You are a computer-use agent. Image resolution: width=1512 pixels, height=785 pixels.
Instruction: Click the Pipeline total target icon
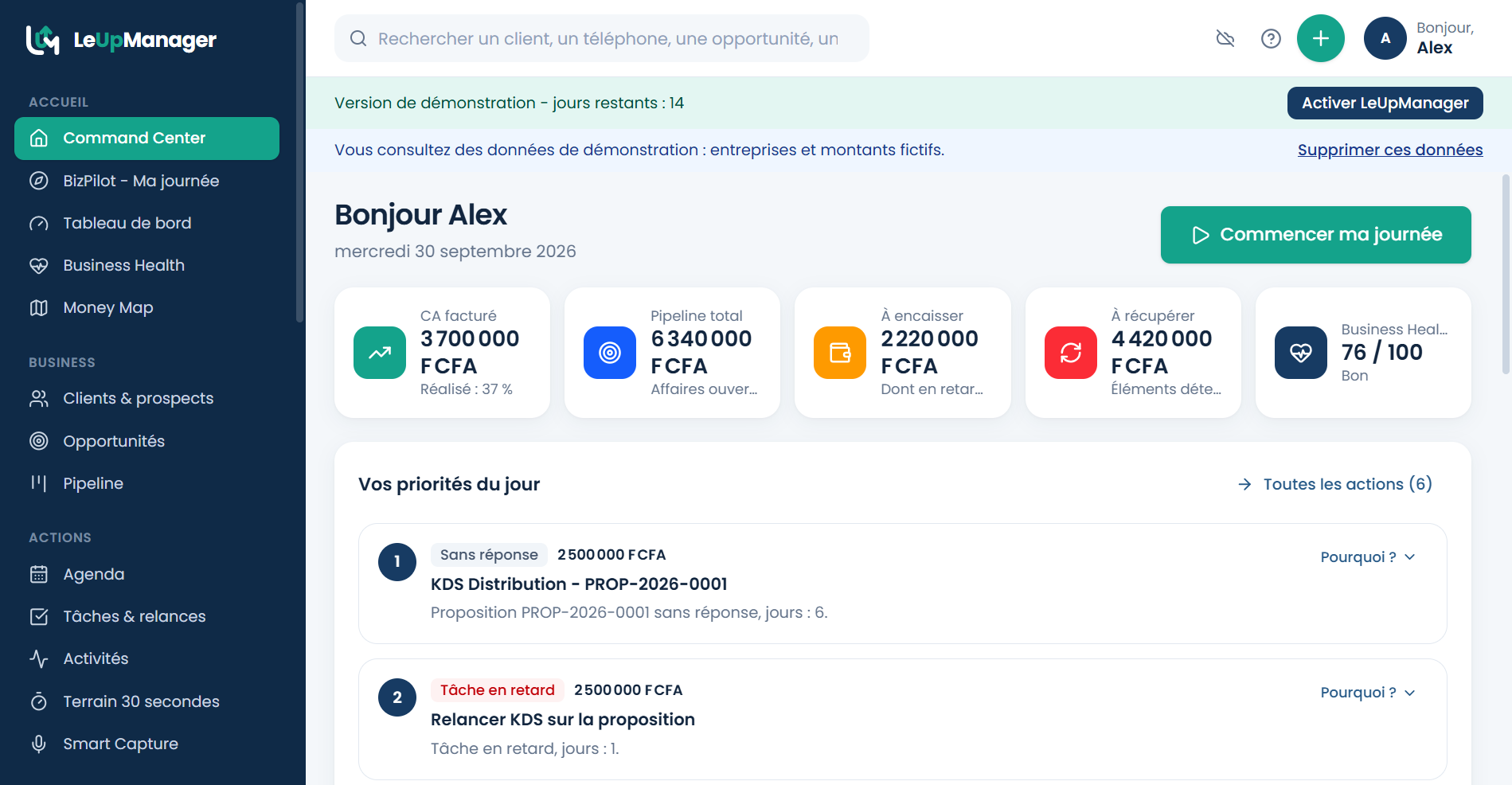[610, 353]
